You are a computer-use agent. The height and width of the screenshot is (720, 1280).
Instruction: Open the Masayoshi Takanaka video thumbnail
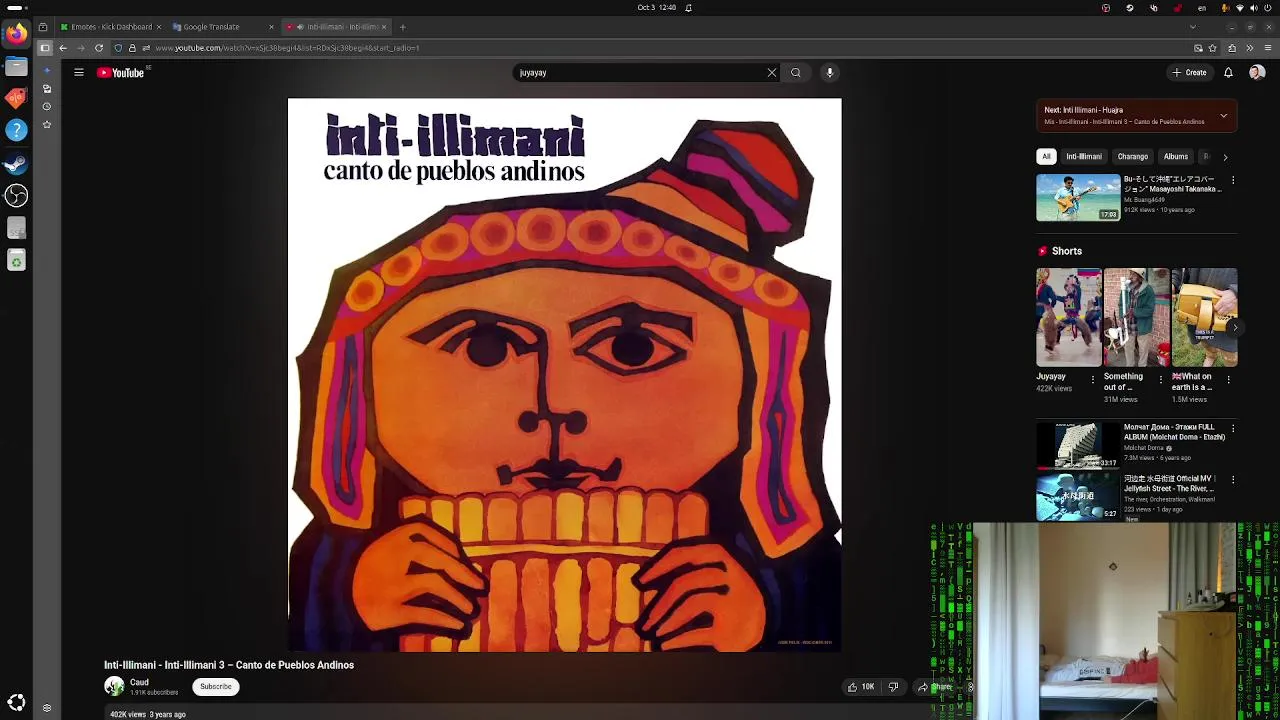tap(1078, 197)
